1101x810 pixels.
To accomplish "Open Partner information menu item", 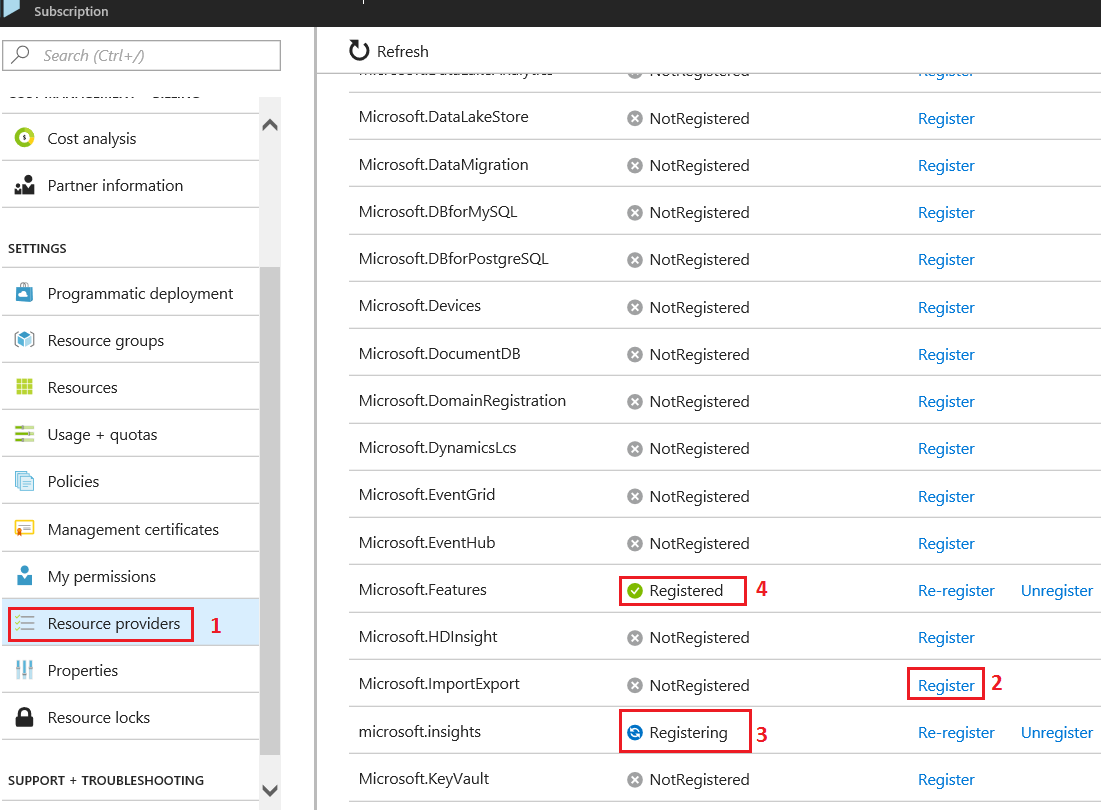I will [131, 185].
